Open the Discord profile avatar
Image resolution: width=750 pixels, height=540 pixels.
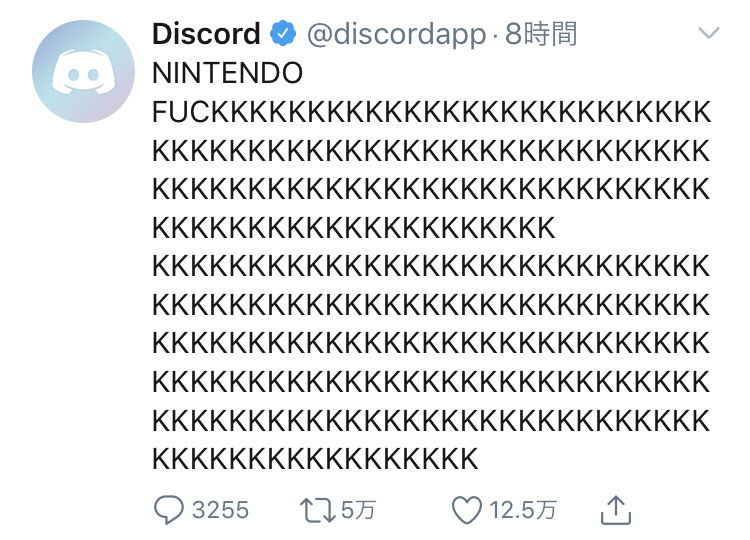point(83,71)
